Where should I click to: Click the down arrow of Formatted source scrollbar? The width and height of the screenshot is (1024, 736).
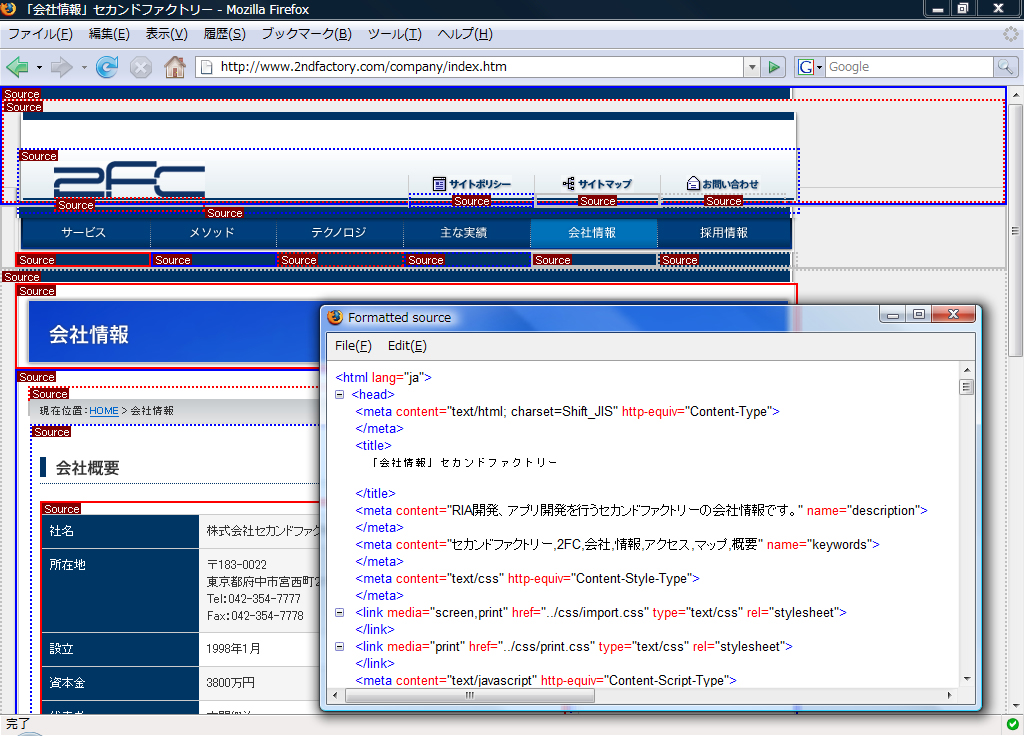pyautogui.click(x=967, y=679)
